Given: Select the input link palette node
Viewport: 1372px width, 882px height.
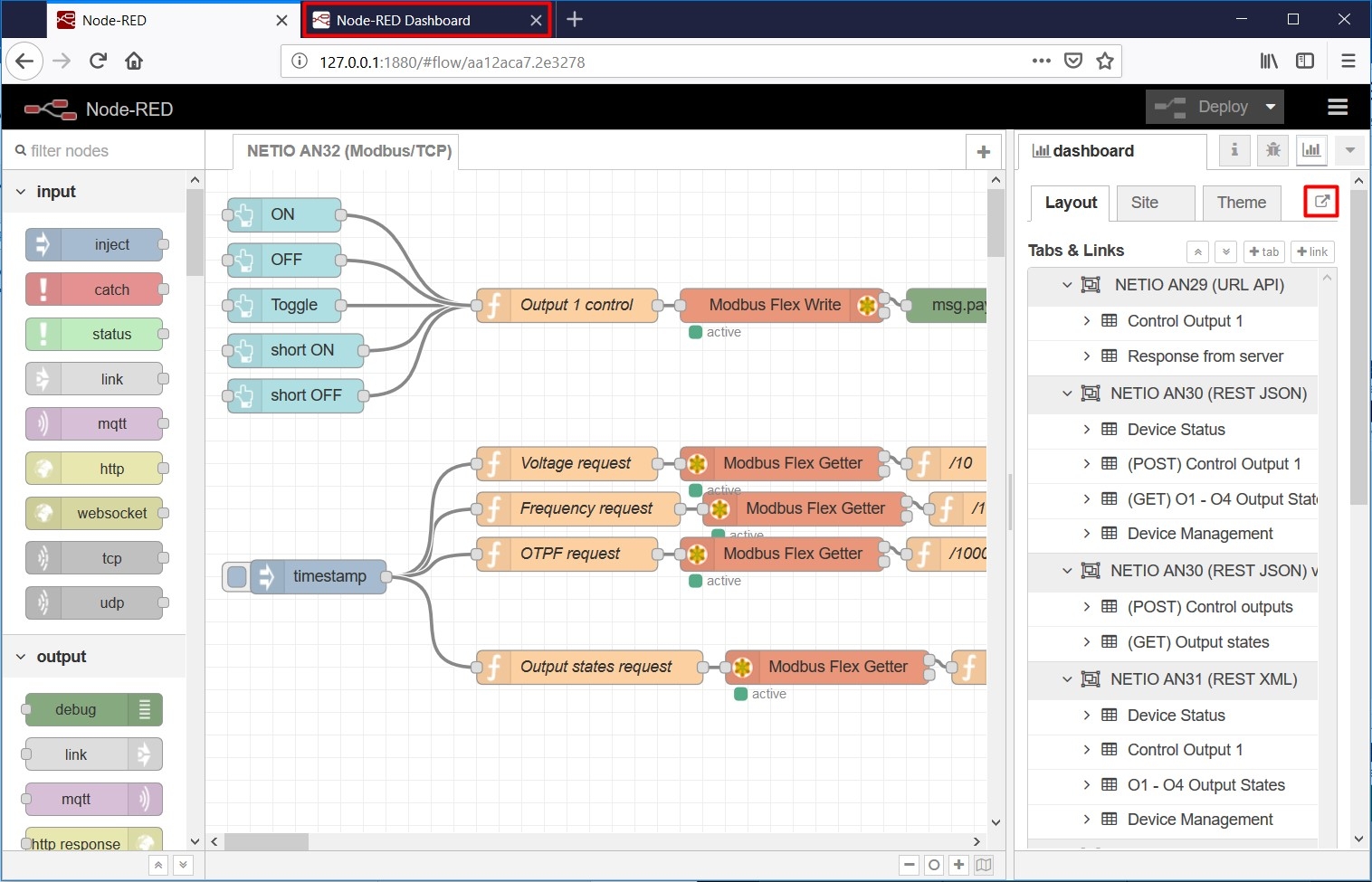Looking at the screenshot, I should tap(95, 379).
